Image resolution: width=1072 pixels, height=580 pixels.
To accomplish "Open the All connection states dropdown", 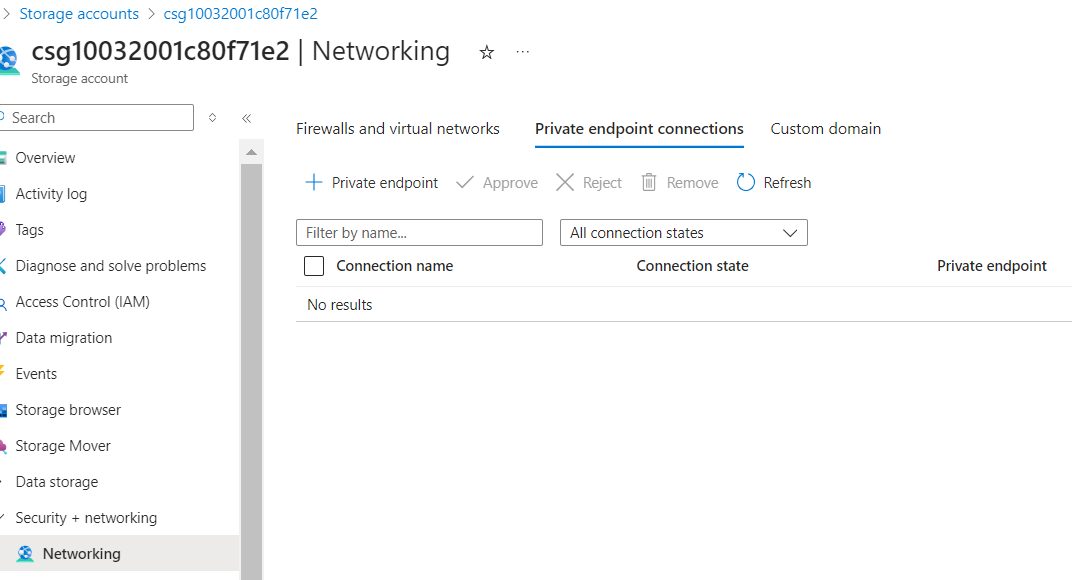I will (683, 233).
